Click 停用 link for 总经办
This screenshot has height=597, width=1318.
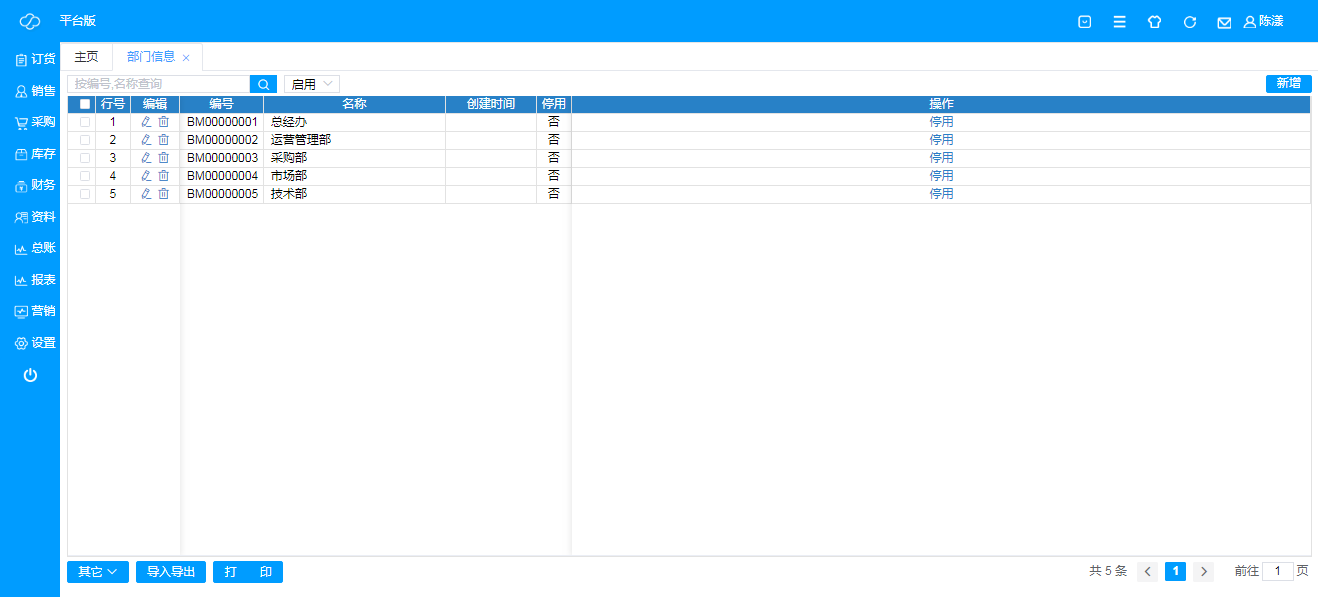(x=941, y=122)
